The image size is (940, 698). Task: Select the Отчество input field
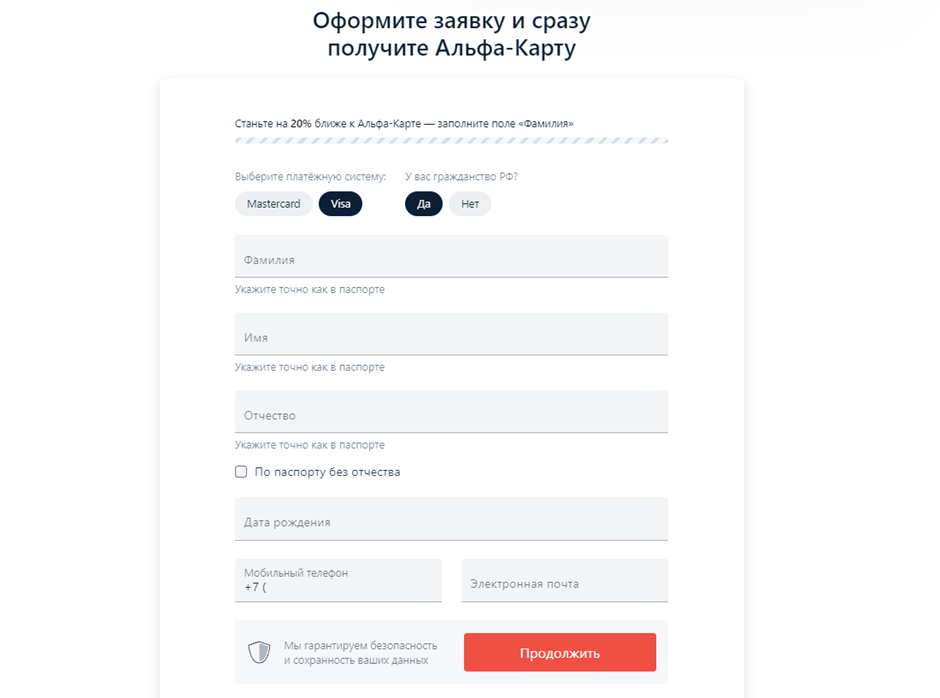pos(450,412)
